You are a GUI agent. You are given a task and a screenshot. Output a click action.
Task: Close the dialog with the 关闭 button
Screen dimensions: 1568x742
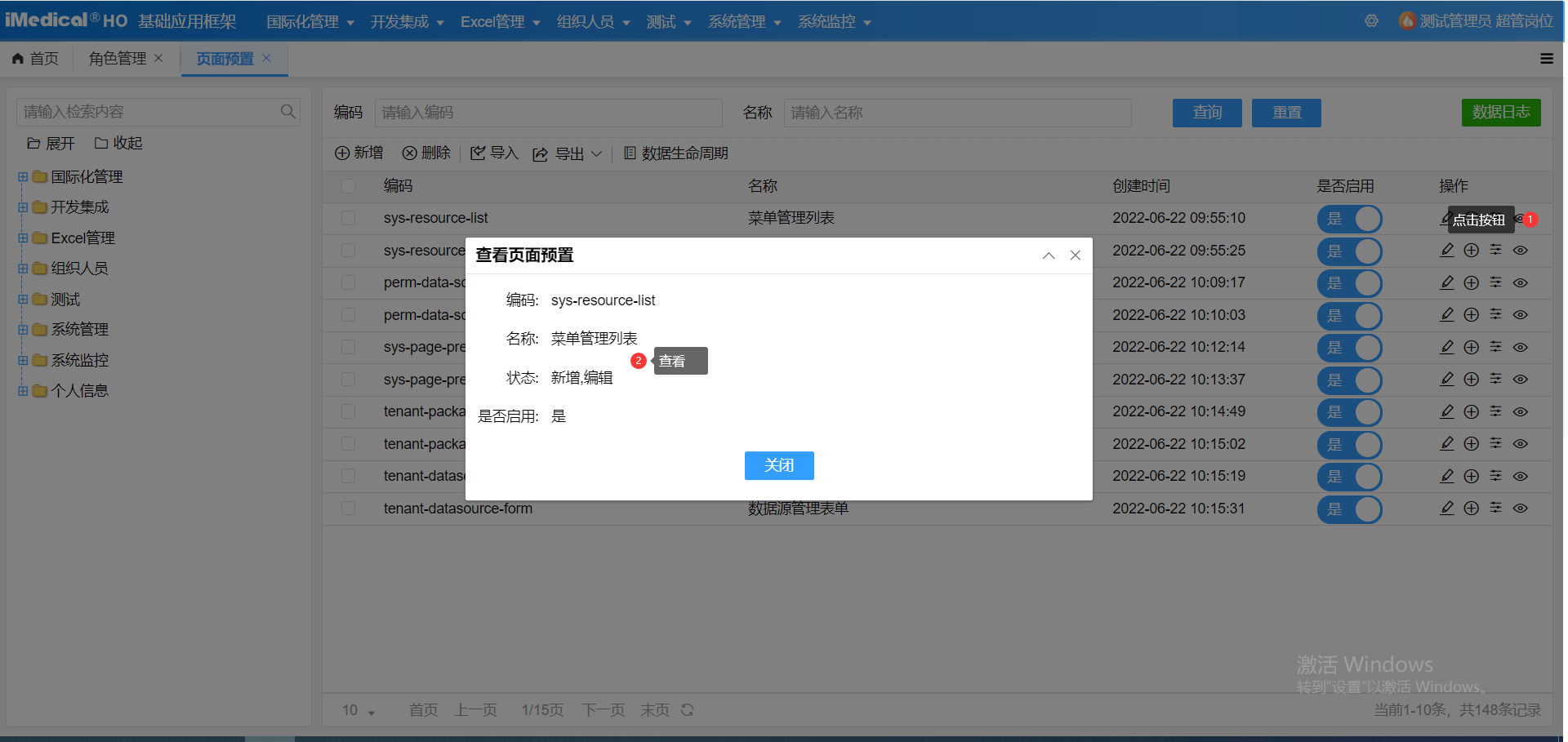point(778,465)
